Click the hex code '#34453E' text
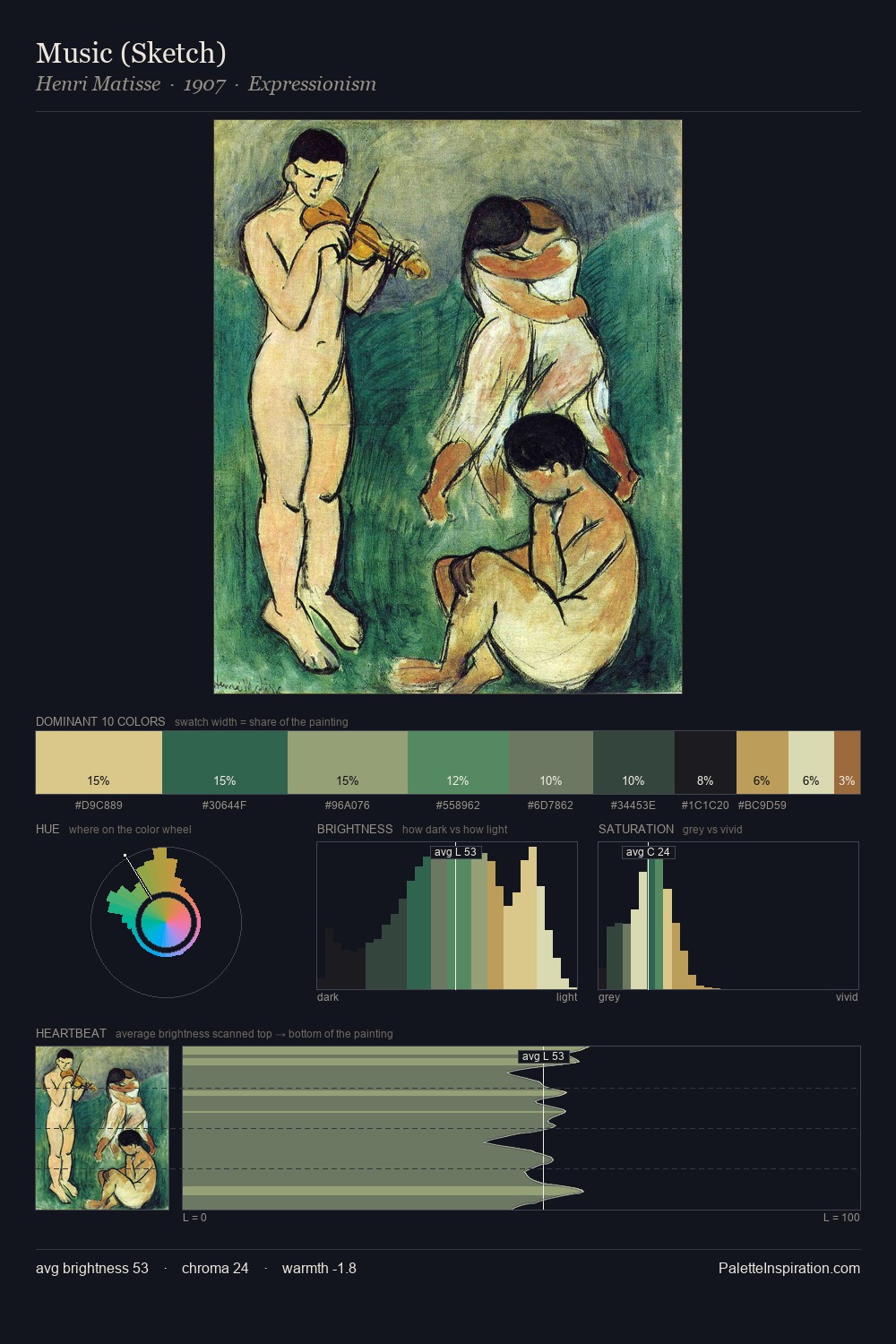Screen dimensions: 896x1344 633,806
